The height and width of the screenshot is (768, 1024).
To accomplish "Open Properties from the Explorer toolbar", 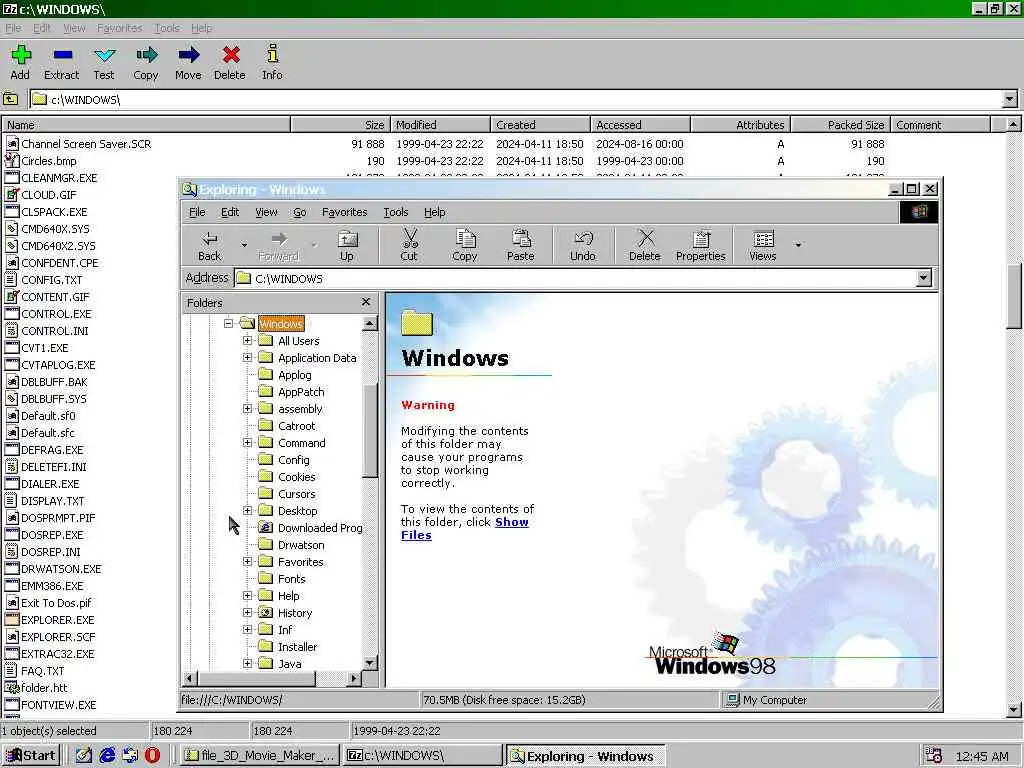I will click(x=701, y=246).
